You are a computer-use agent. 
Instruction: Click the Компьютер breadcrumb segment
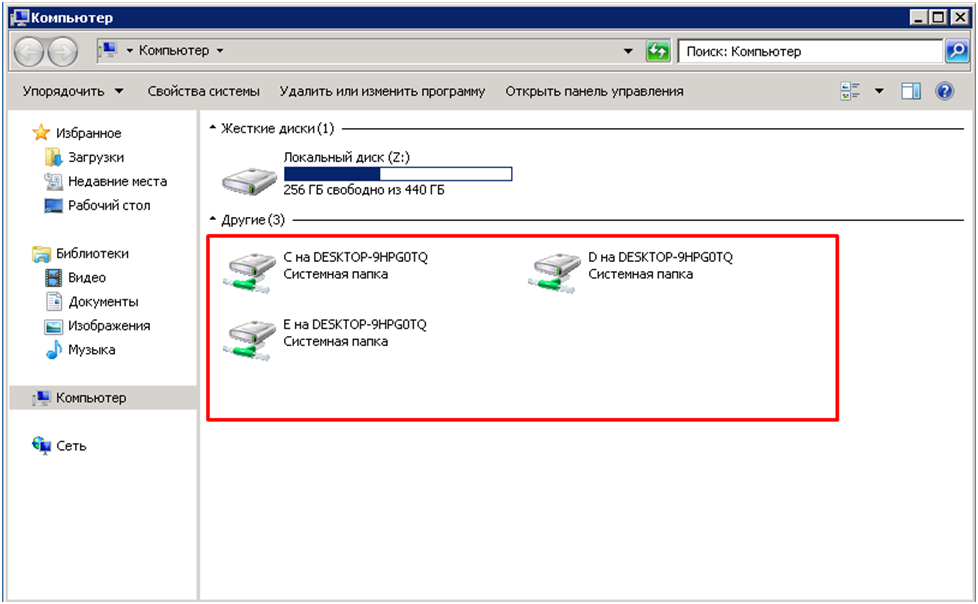(174, 51)
